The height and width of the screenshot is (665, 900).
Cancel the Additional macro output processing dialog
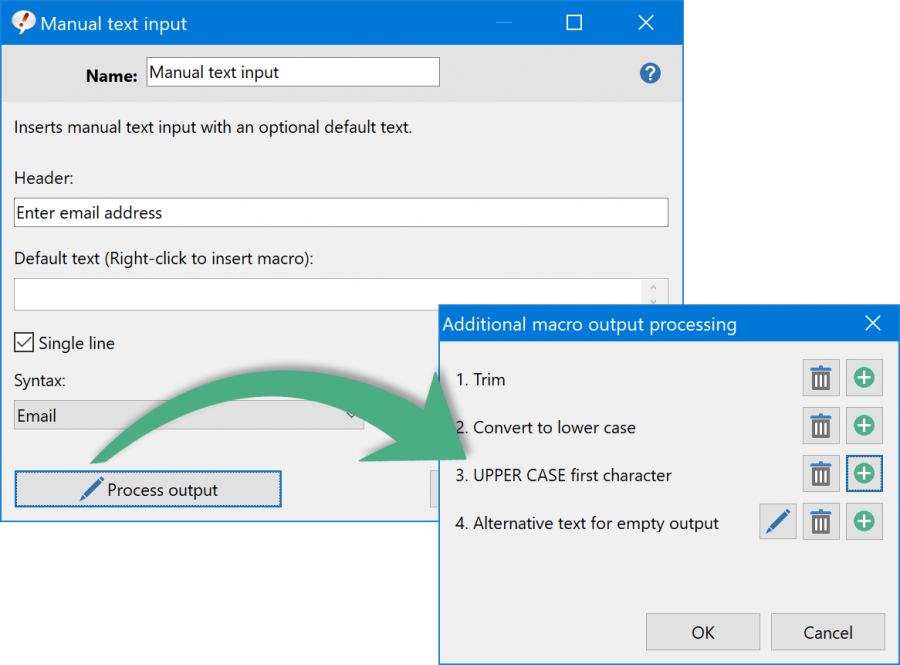click(827, 632)
